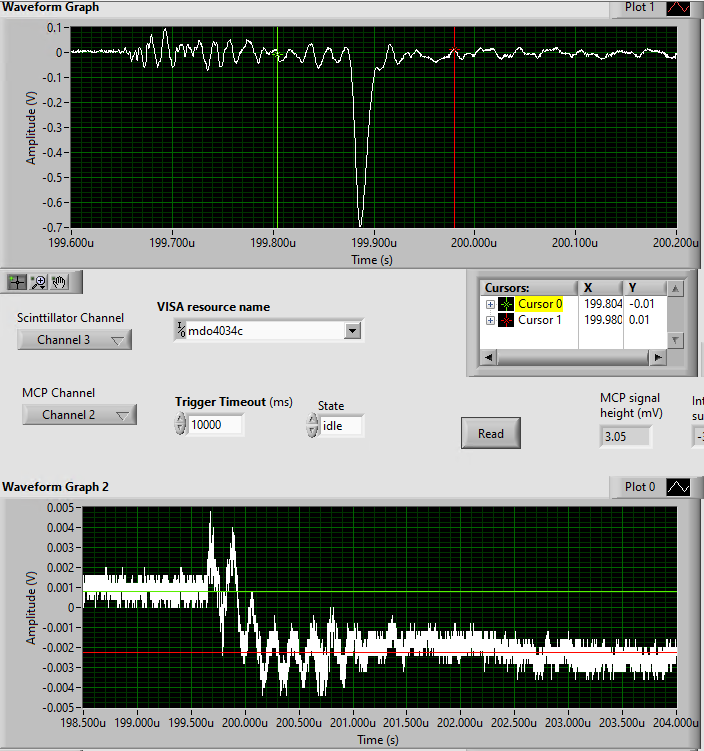The image size is (704, 751).
Task: Click the Cursor 1 Y value 0.01
Action: 639,320
